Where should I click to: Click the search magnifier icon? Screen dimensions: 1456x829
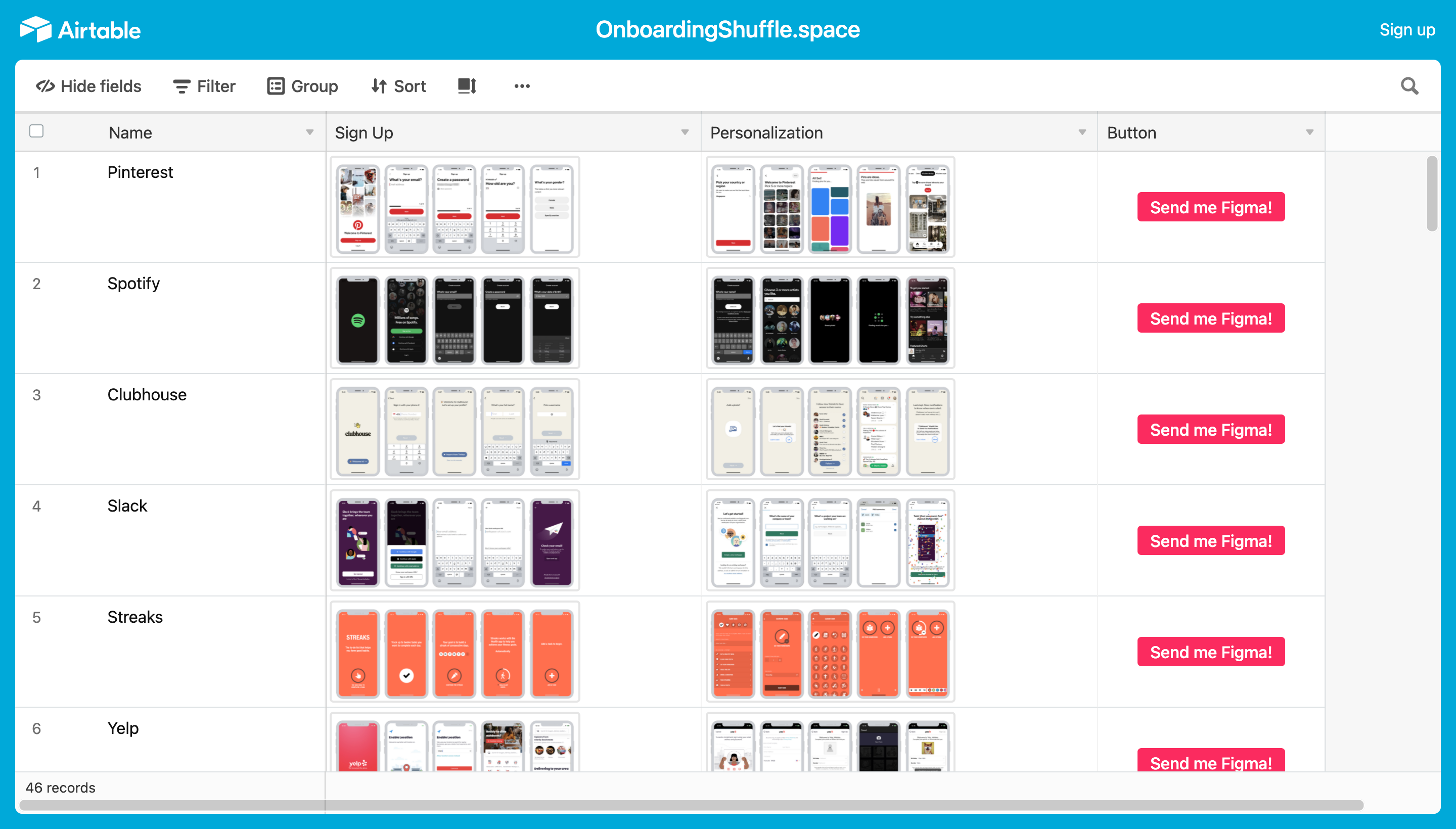[1409, 85]
